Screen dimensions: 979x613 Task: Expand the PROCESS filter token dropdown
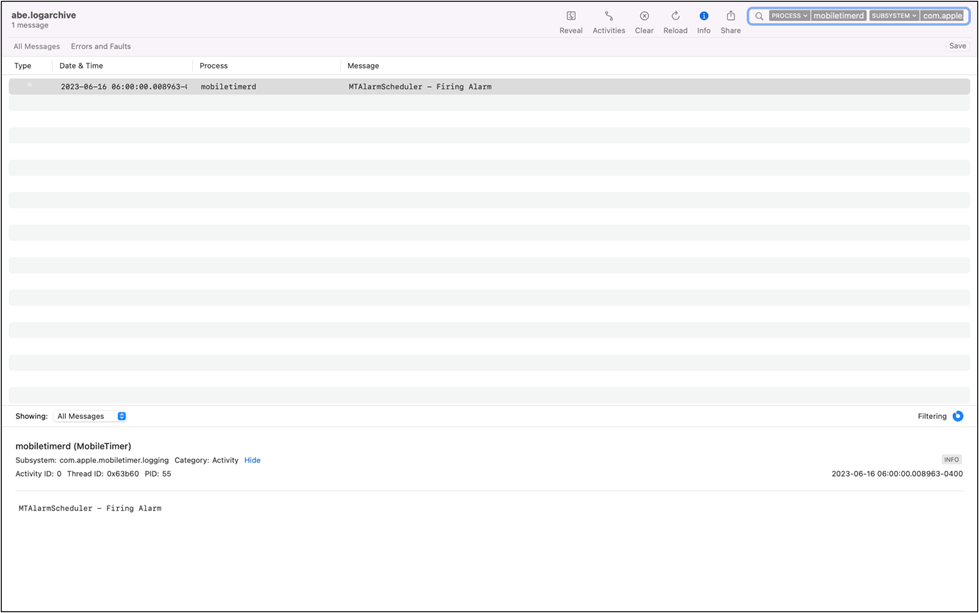point(789,16)
